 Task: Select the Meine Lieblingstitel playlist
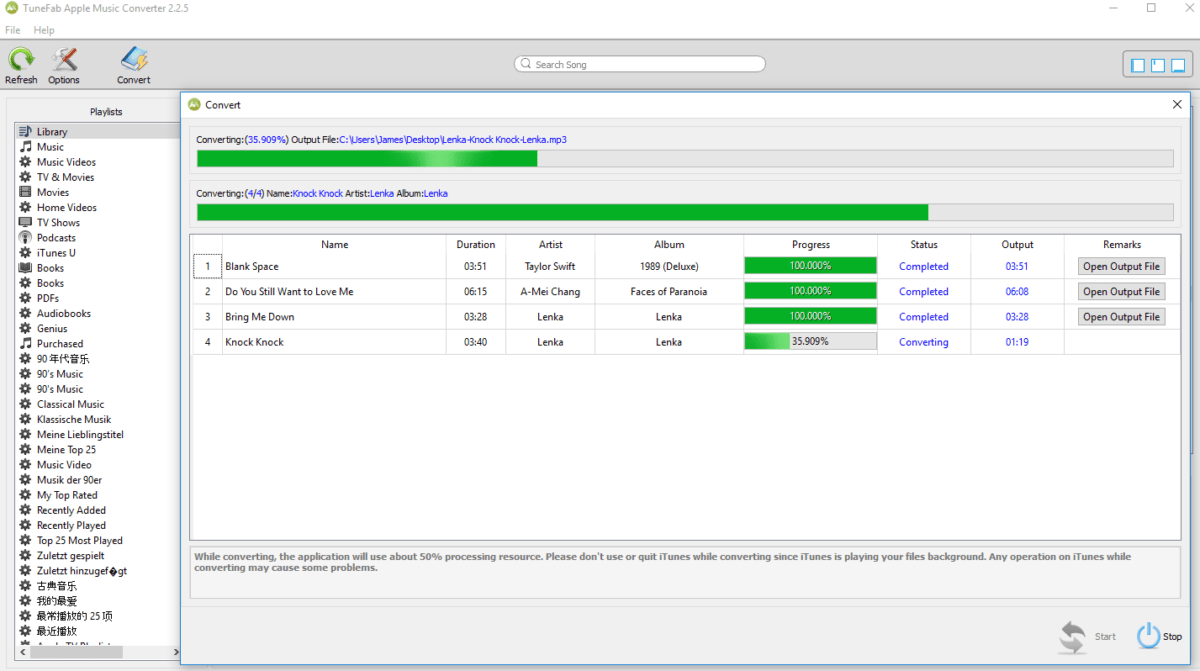tap(80, 434)
